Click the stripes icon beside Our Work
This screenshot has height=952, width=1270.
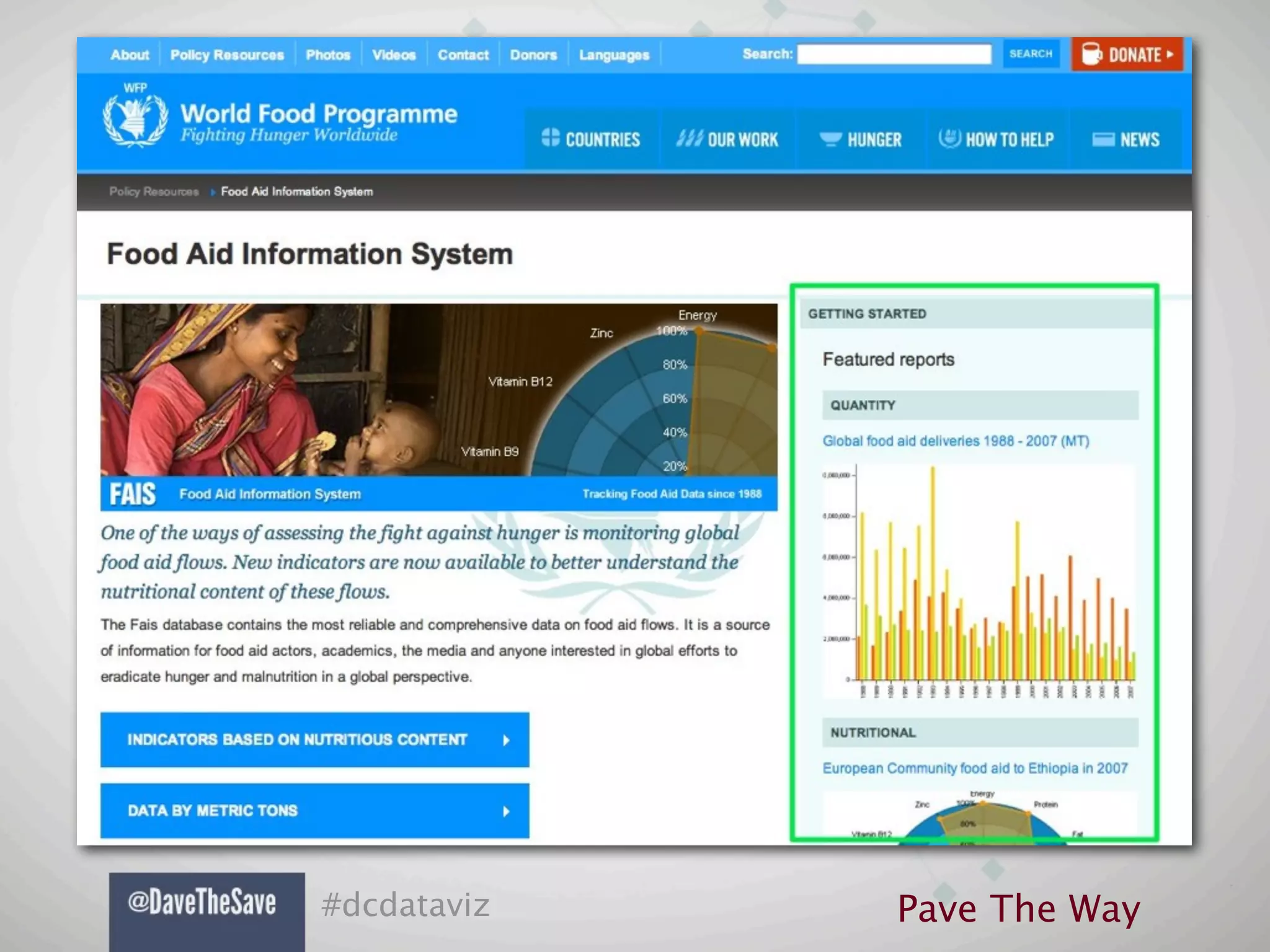(690, 138)
